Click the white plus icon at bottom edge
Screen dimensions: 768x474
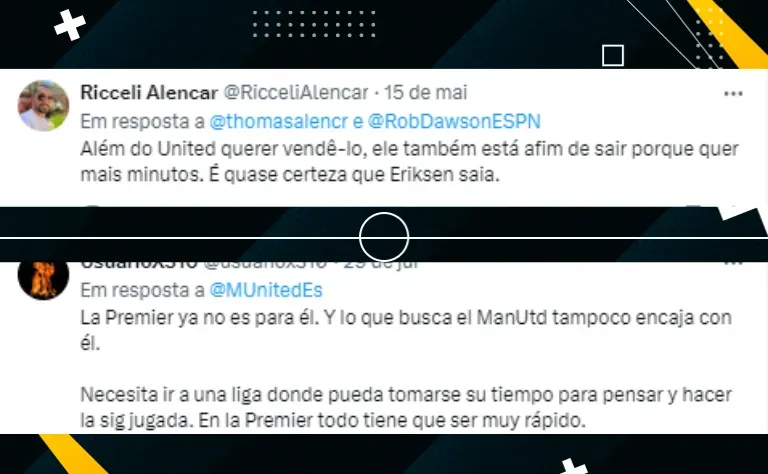point(573,466)
